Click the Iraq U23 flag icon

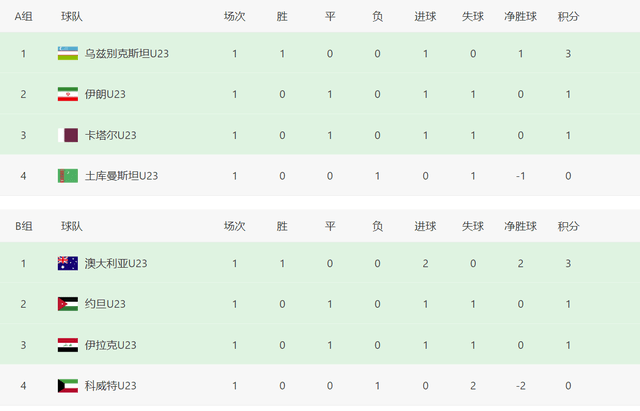[x=68, y=345]
